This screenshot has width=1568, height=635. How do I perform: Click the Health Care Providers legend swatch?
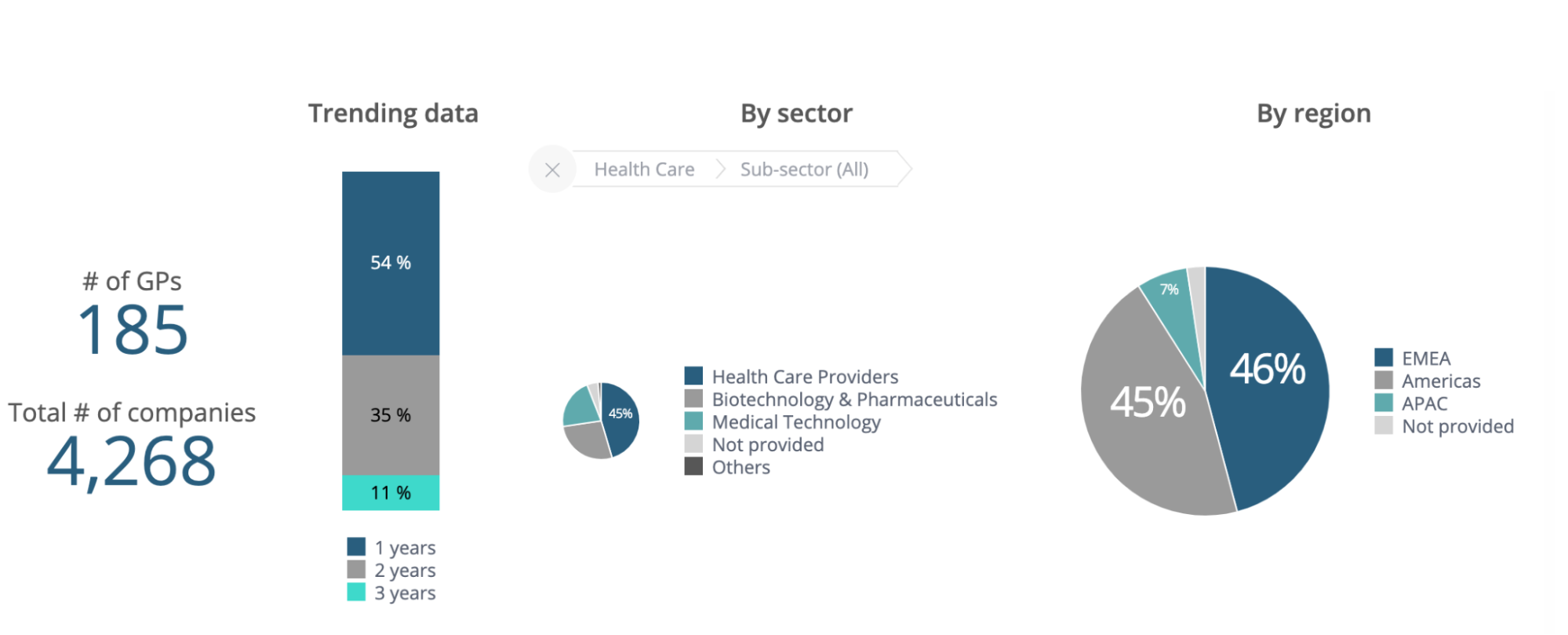[693, 377]
